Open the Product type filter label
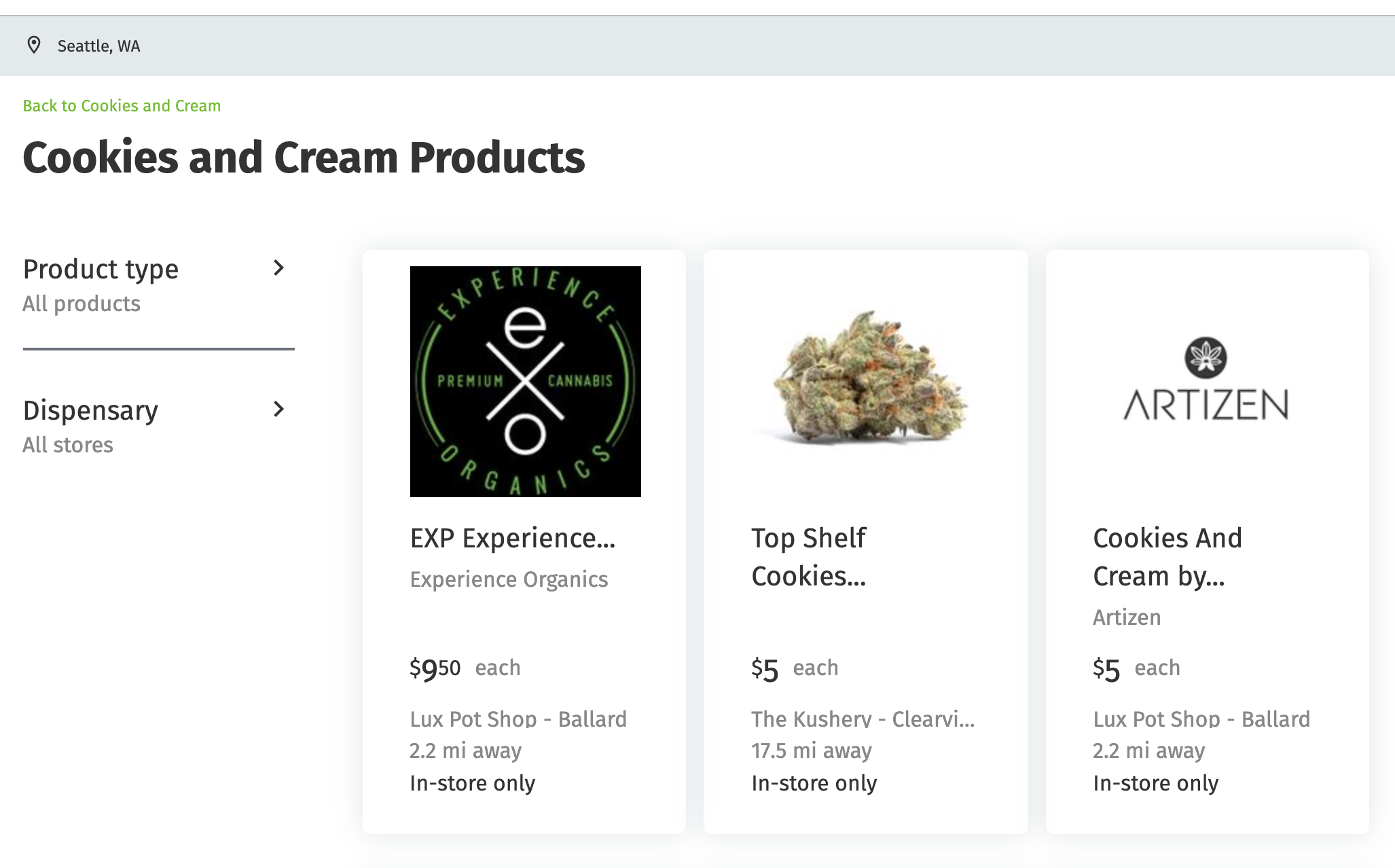The height and width of the screenshot is (868, 1395). pyautogui.click(x=101, y=270)
